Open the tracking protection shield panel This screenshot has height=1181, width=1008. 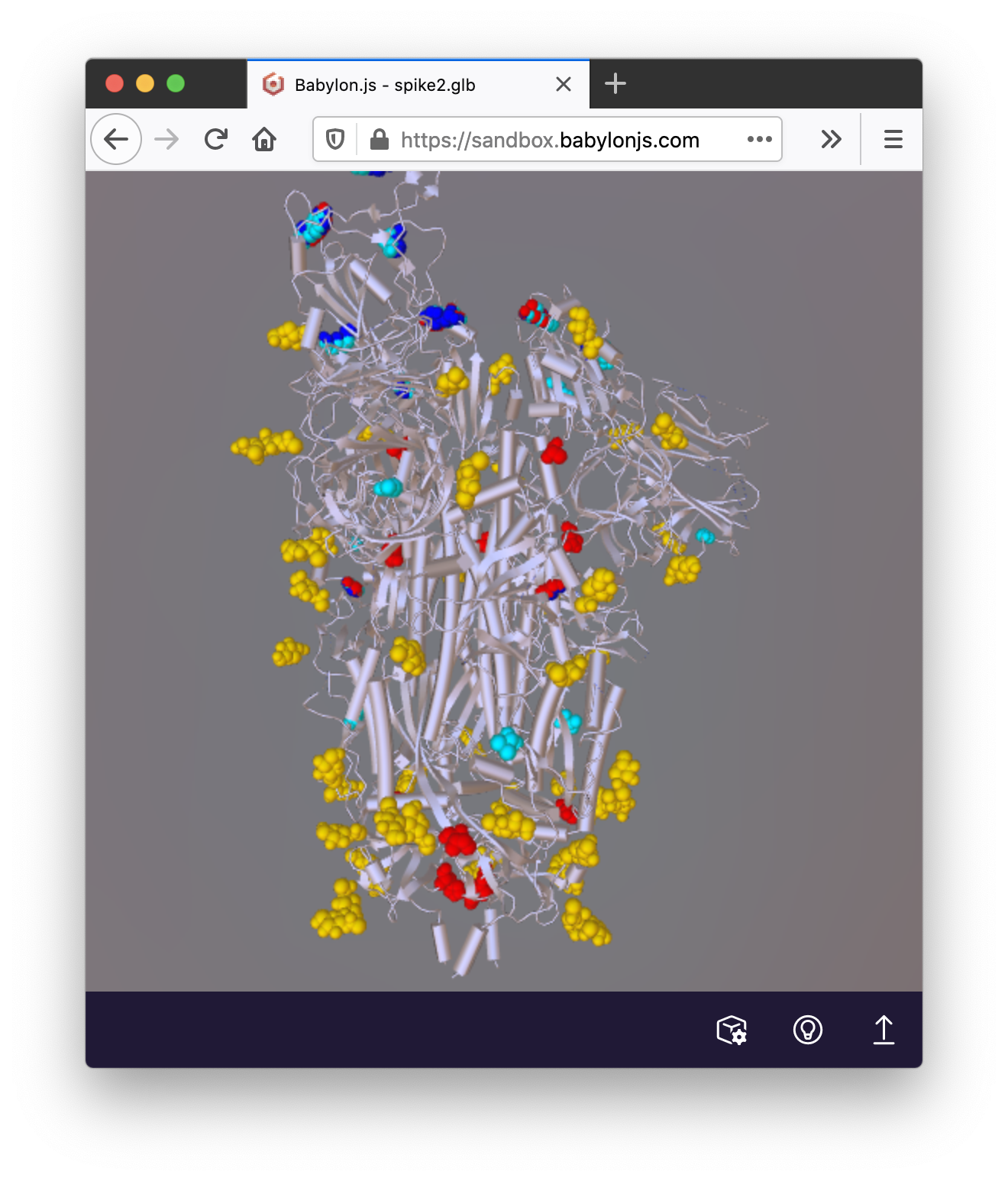click(335, 139)
